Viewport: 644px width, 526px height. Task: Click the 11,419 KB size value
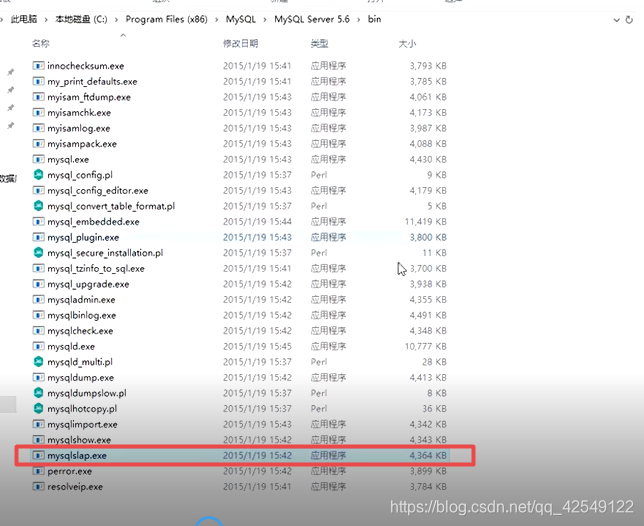(426, 222)
